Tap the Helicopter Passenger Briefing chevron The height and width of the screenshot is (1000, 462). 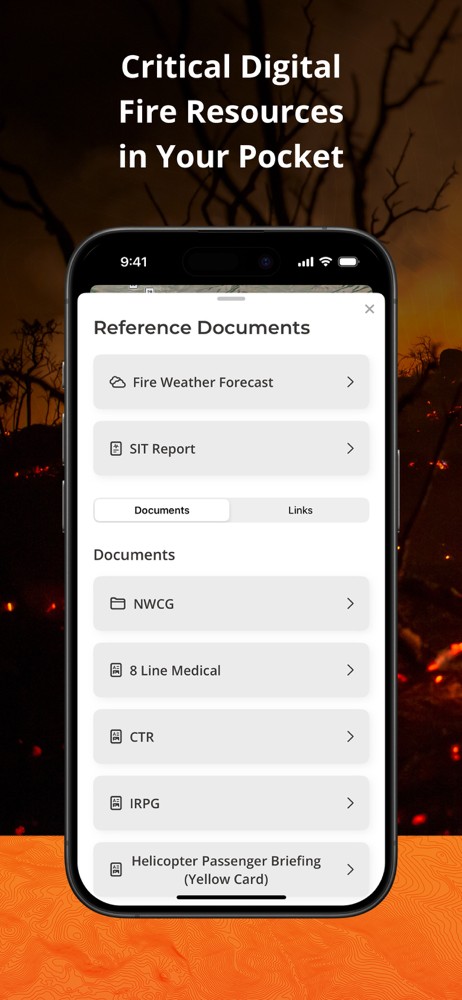(350, 869)
